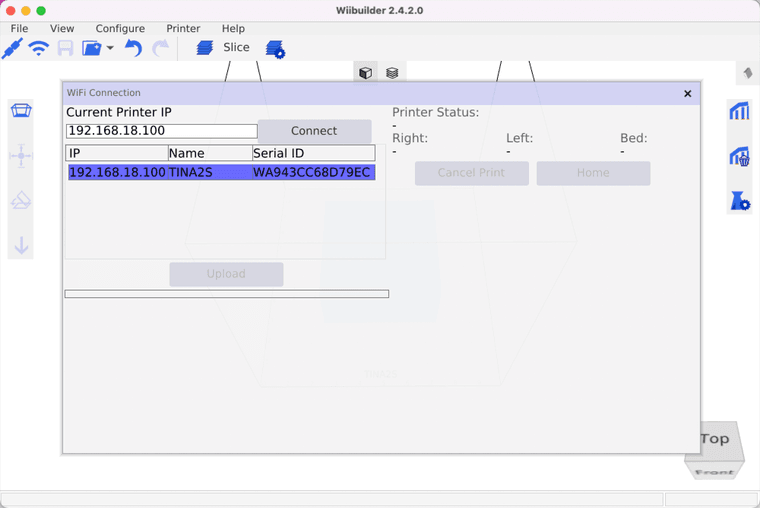Select the TINA2S printer row
This screenshot has height=508, width=760.
pyautogui.click(x=220, y=173)
